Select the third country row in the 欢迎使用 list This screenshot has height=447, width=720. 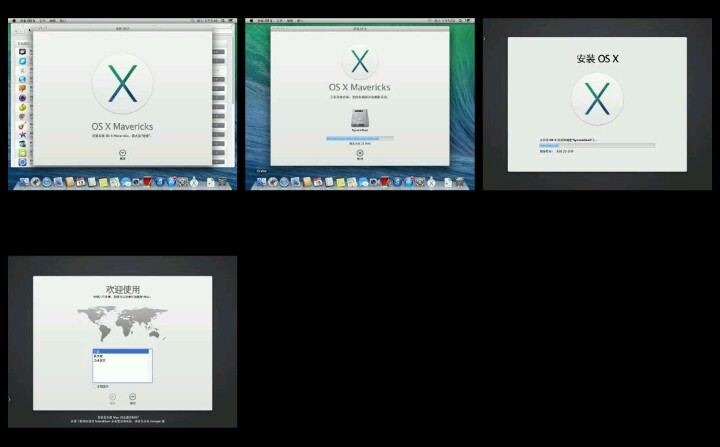(x=122, y=361)
